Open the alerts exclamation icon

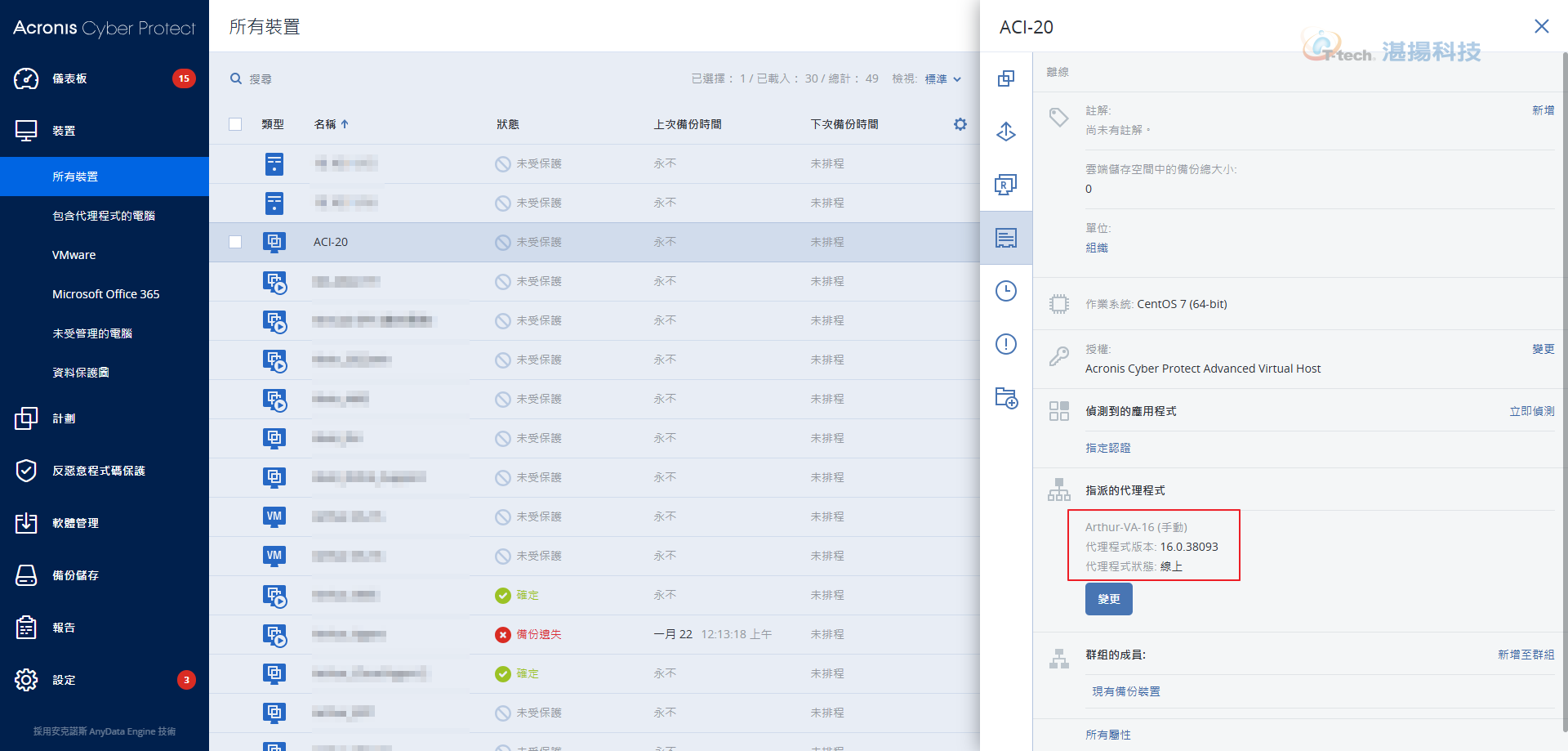pos(1006,344)
